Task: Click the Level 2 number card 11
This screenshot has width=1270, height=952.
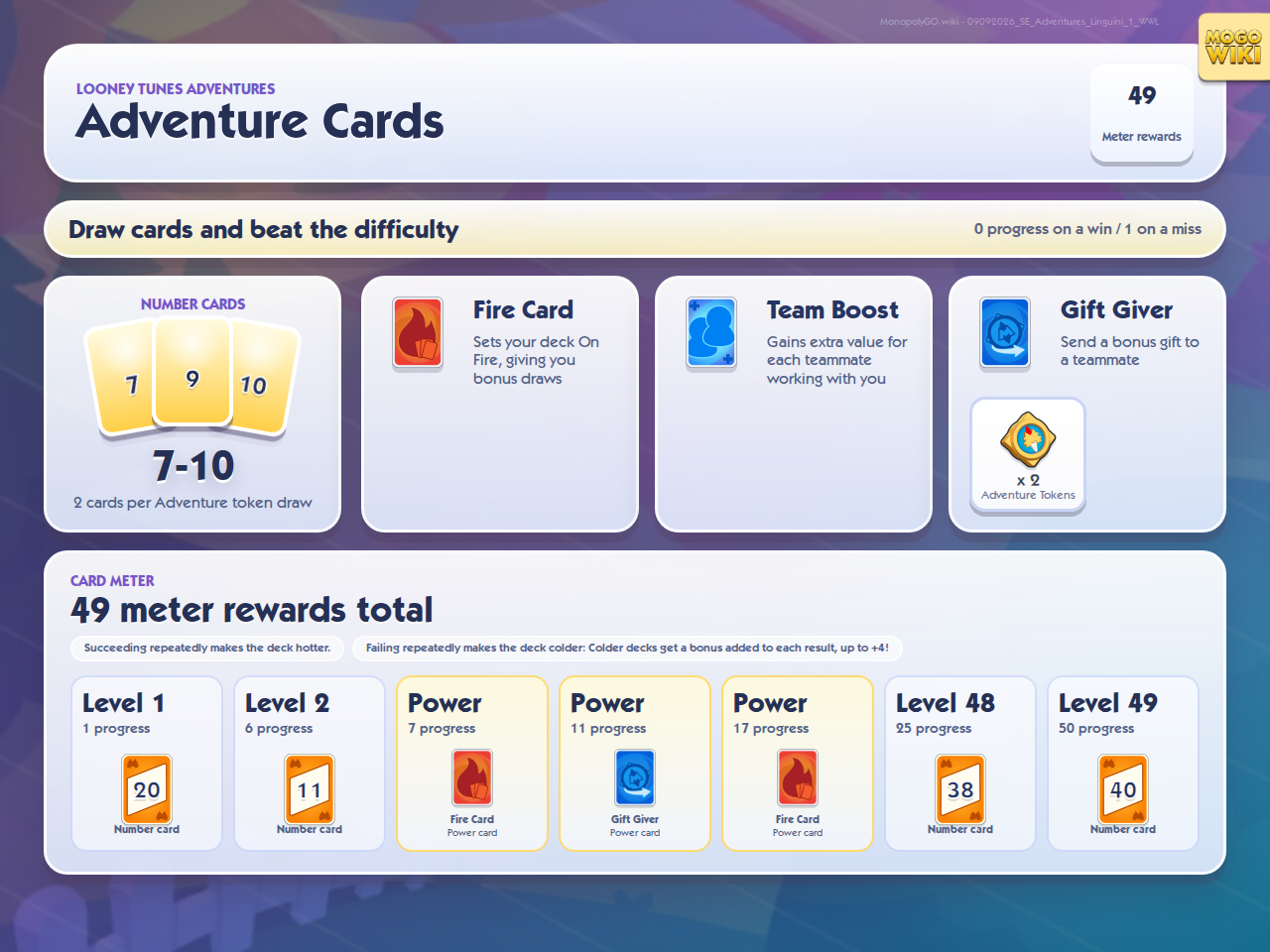Action: coord(310,789)
